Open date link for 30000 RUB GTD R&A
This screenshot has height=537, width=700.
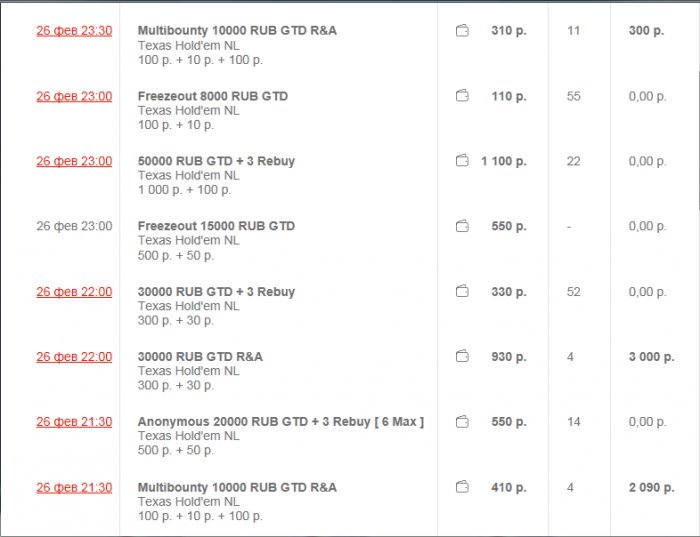tap(74, 357)
